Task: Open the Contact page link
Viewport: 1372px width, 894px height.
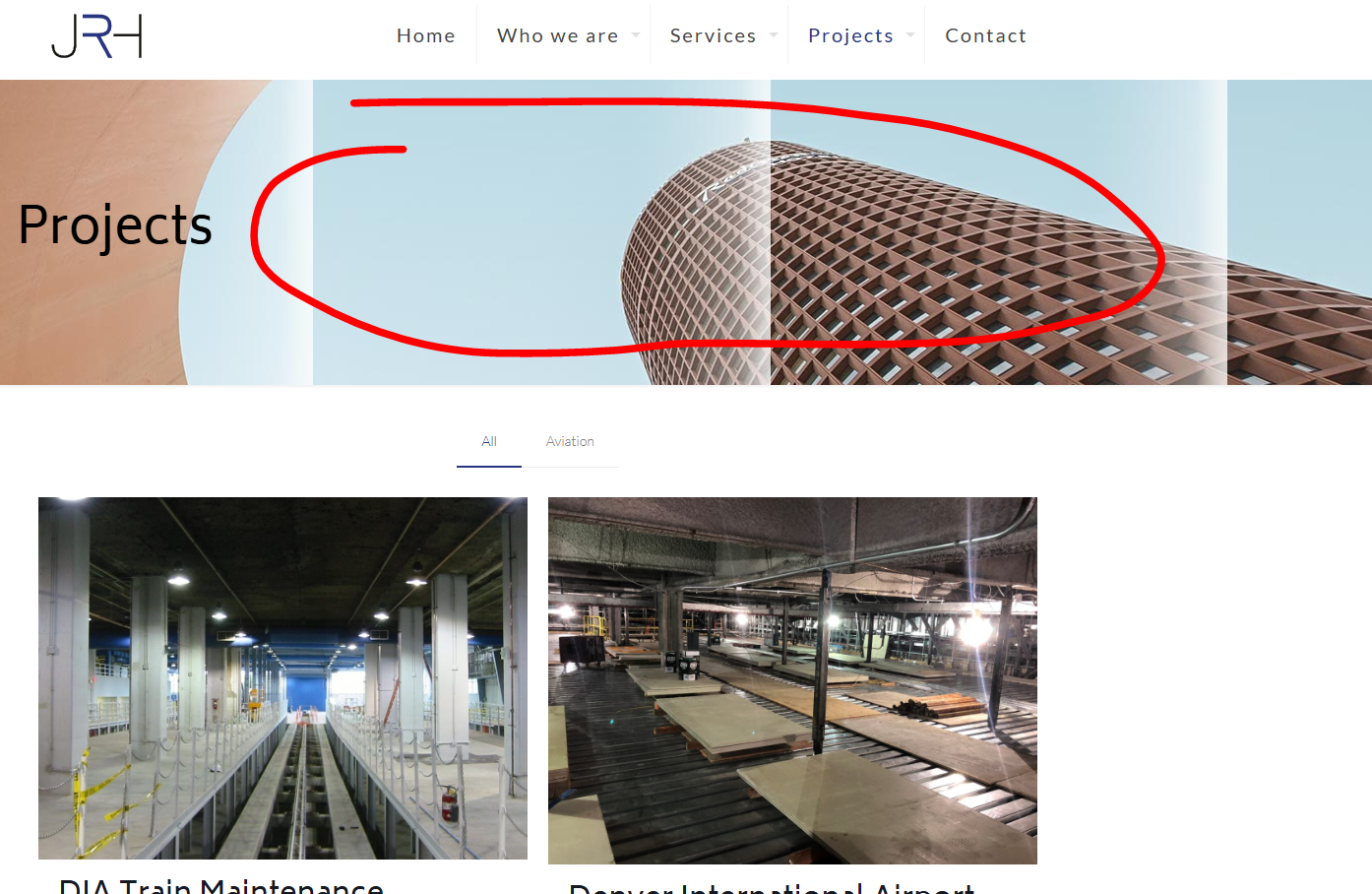Action: click(x=985, y=35)
